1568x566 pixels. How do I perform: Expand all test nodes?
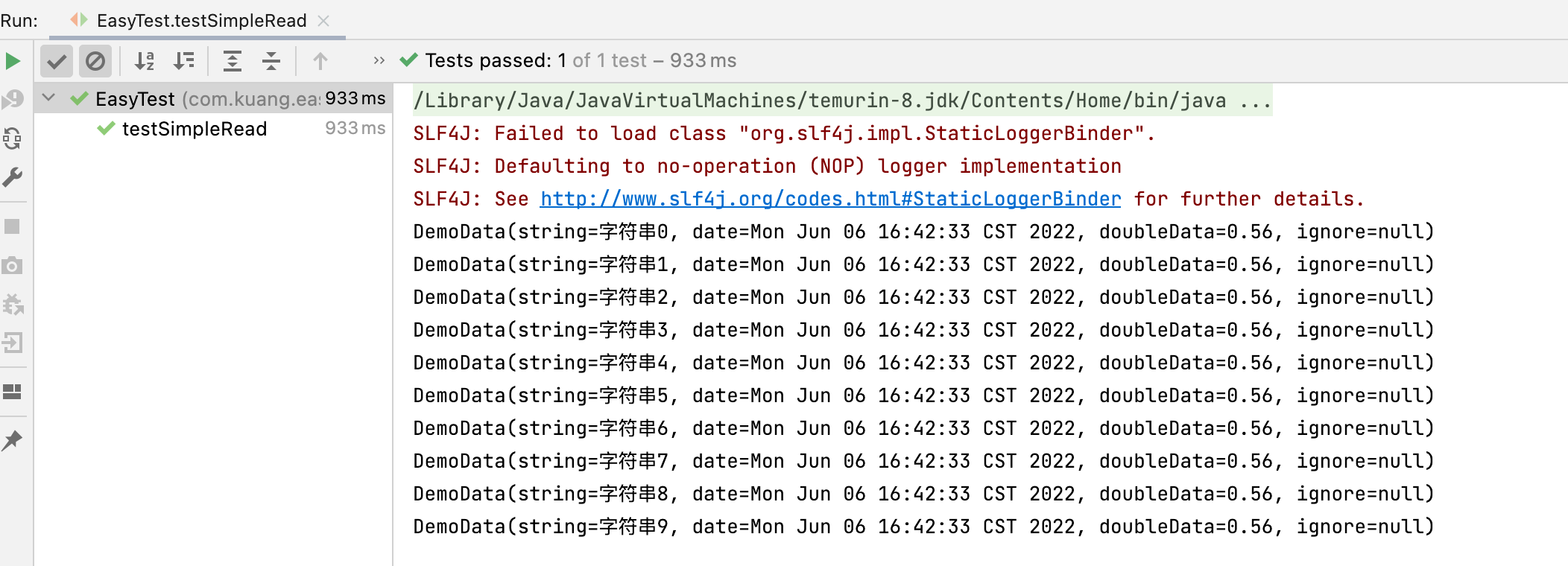233,61
